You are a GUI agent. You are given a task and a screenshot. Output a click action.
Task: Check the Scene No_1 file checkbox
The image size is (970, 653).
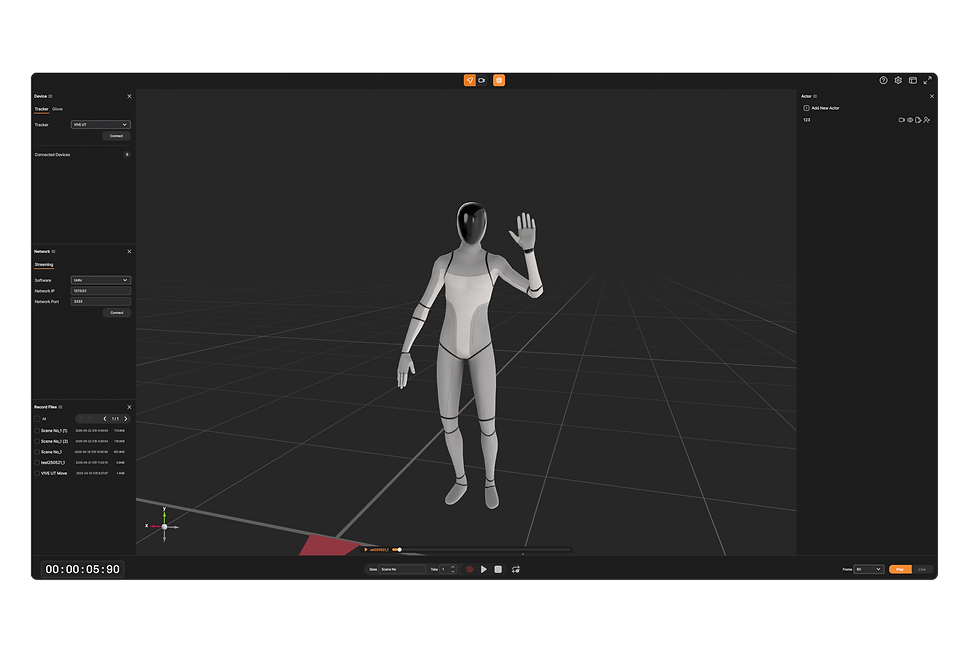tap(37, 452)
